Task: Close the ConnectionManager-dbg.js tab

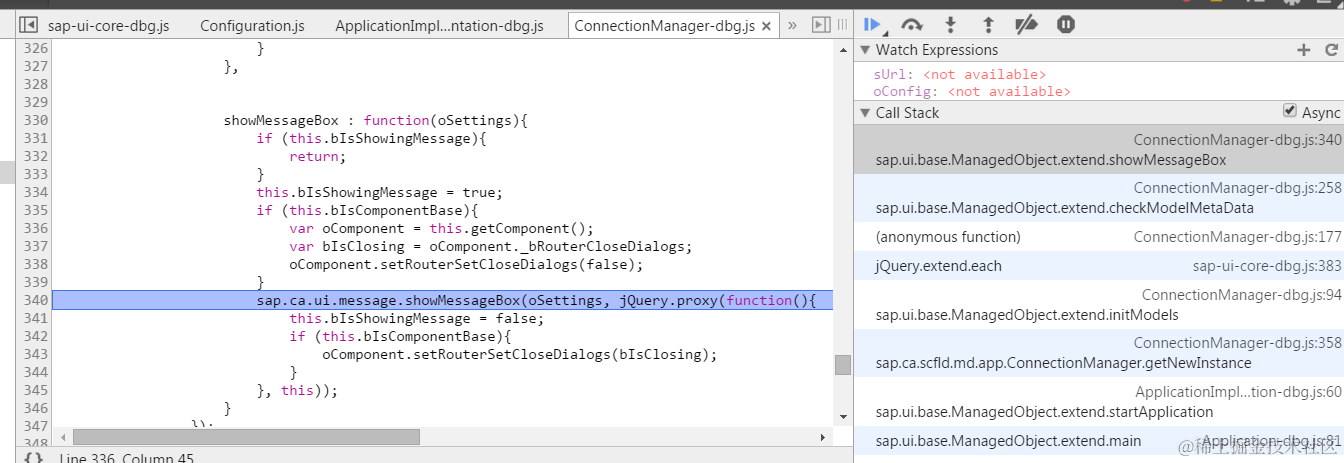Action: tap(766, 26)
